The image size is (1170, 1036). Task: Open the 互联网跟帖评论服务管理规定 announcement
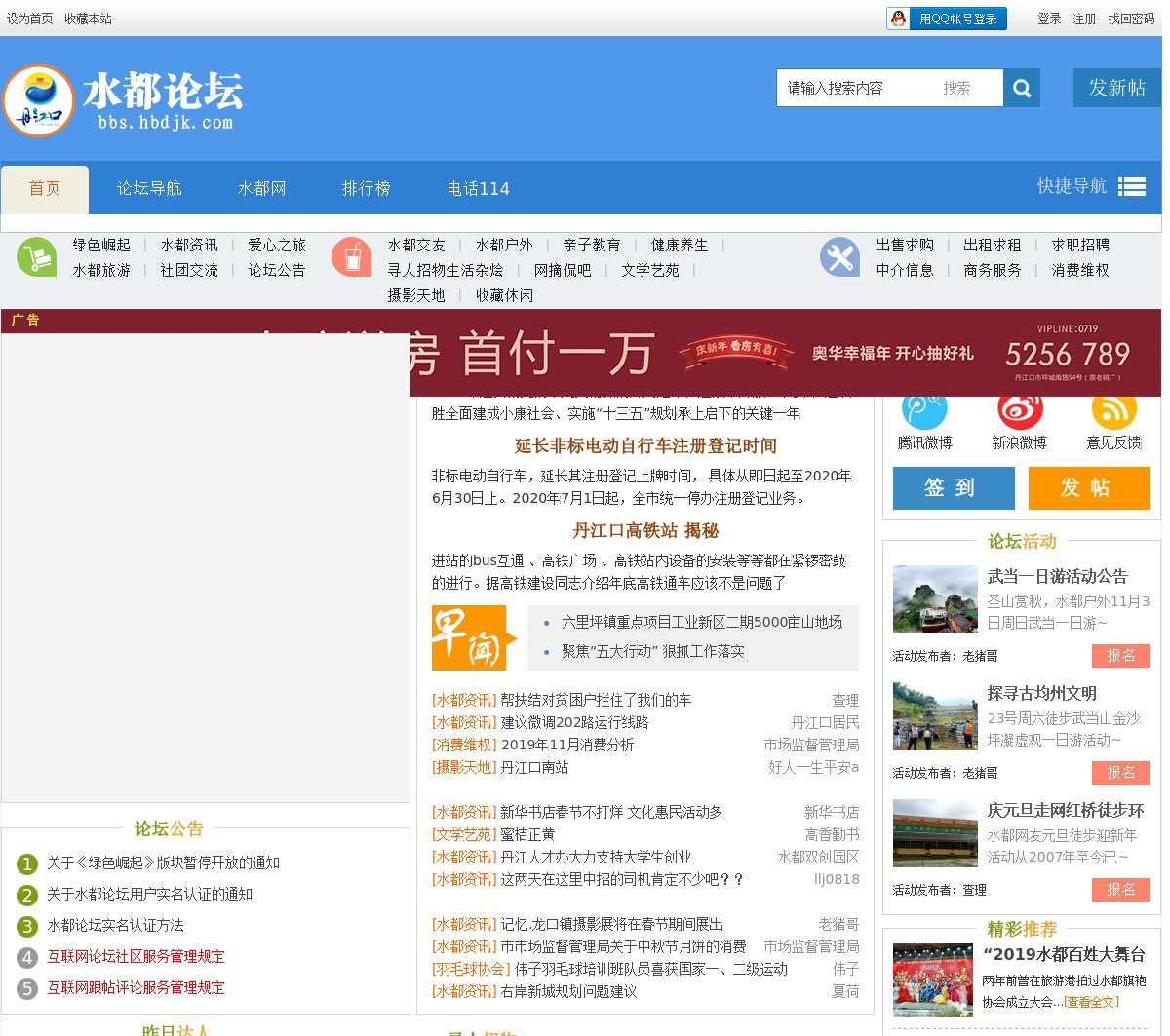pyautogui.click(x=136, y=987)
